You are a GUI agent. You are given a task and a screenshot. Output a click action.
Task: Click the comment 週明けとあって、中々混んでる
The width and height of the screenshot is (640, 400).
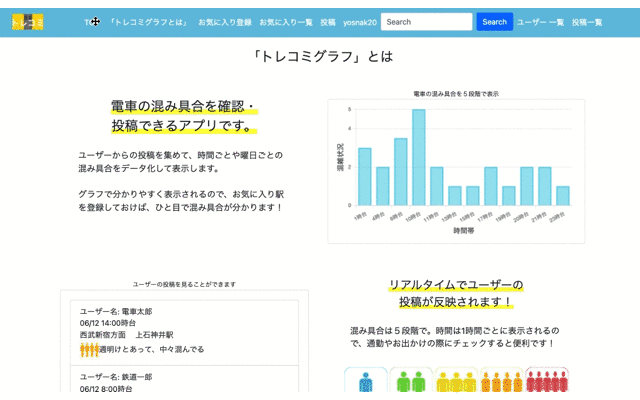pos(151,349)
